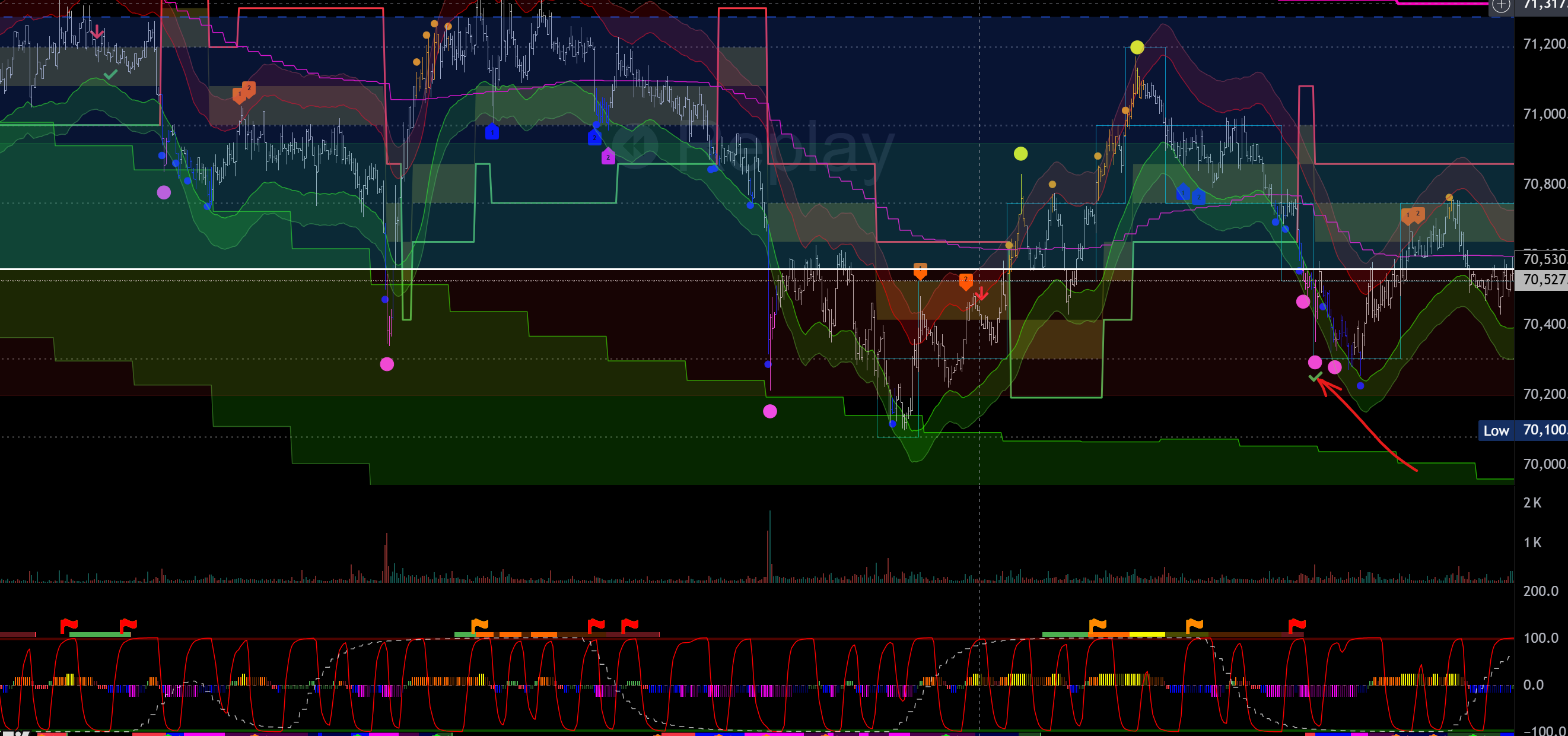Click the plus button on the price scale

tap(1502, 5)
